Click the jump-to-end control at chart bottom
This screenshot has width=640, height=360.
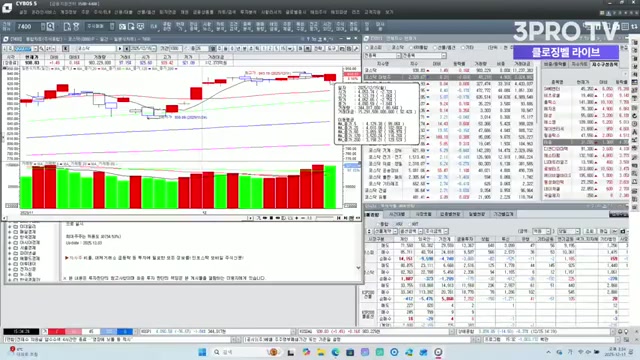tap(345, 218)
